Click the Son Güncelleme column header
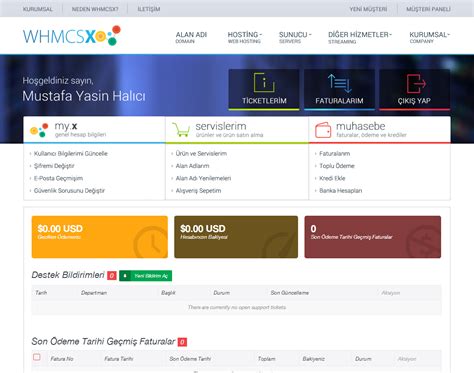This screenshot has width=474, height=373. click(290, 293)
